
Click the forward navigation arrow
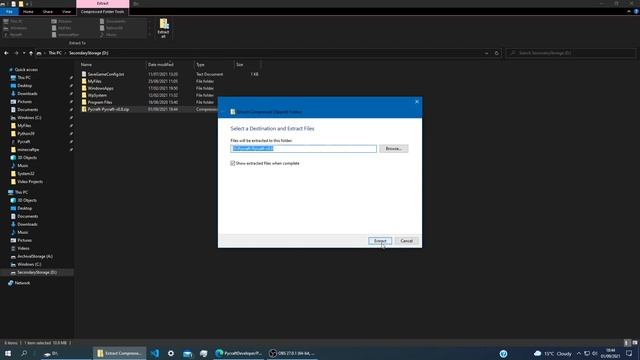16,53
